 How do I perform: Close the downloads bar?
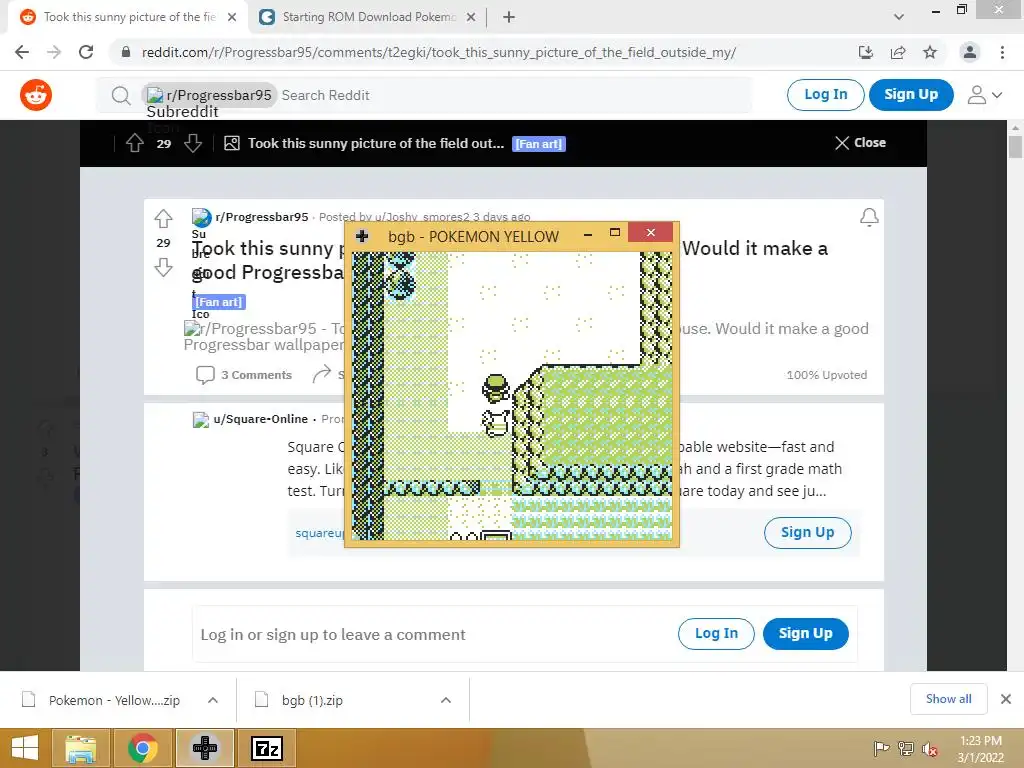tap(1006, 699)
